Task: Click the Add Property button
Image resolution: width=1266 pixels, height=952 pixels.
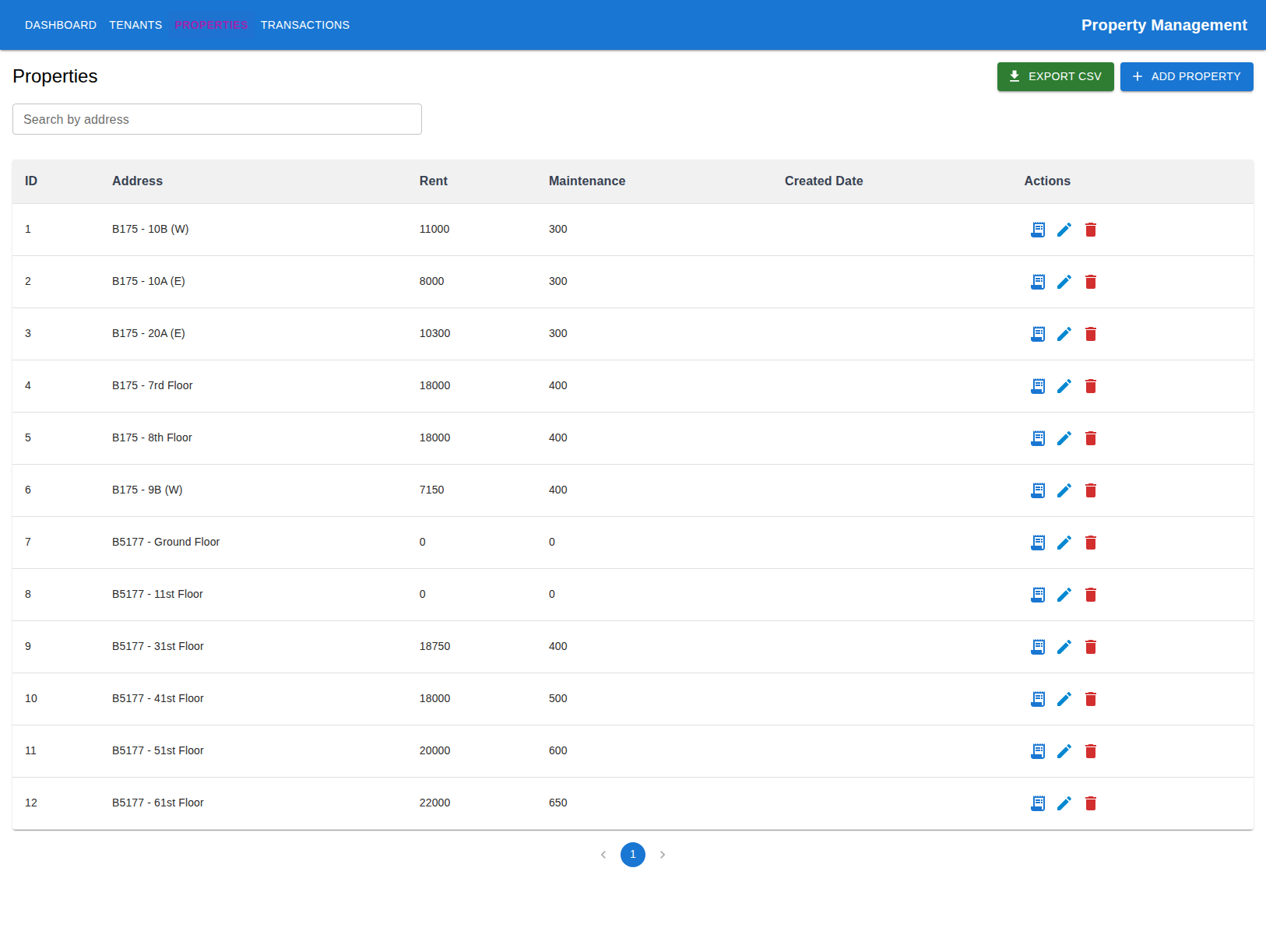Action: pyautogui.click(x=1187, y=76)
